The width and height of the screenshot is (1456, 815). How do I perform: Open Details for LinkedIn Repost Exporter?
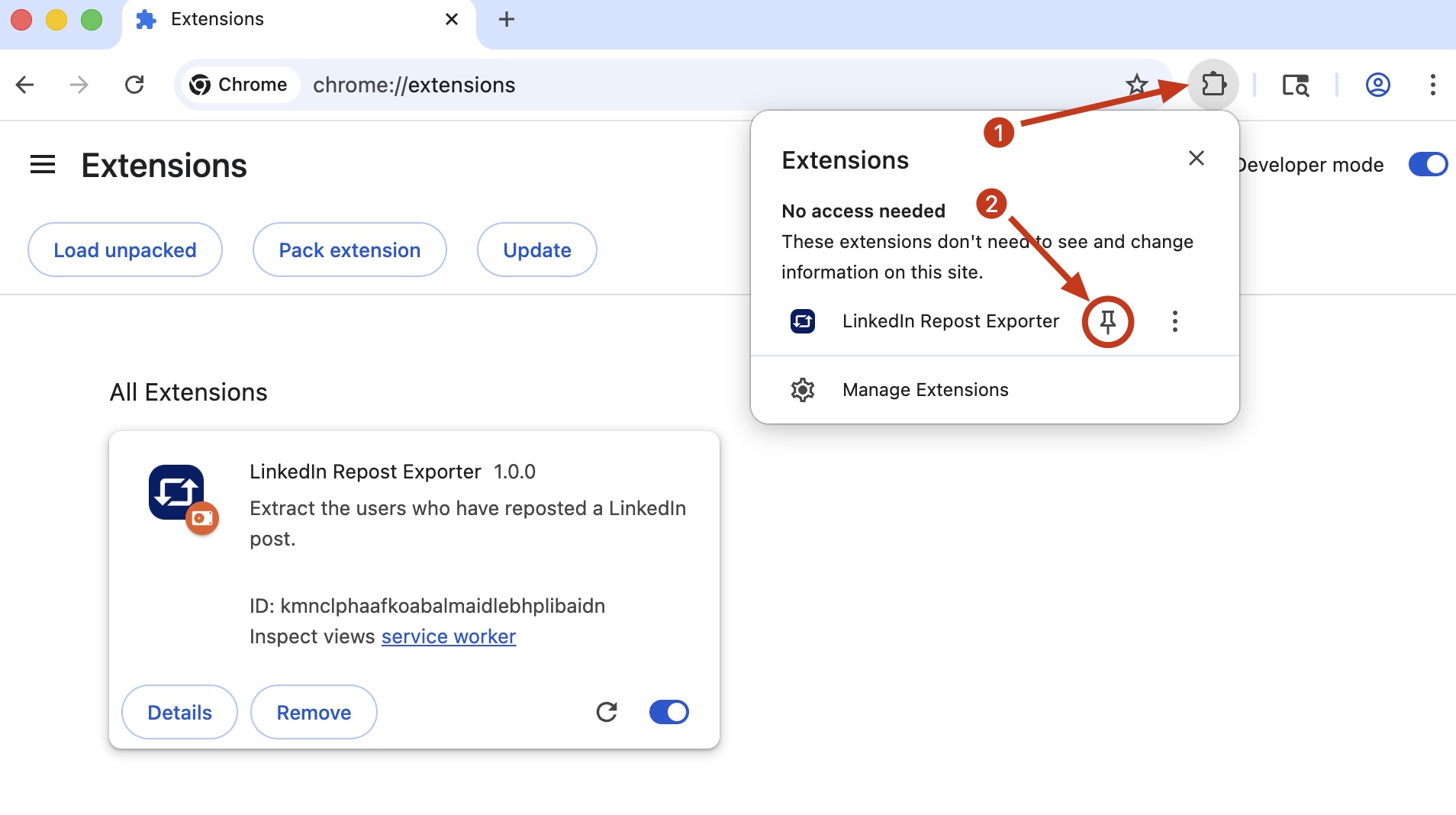click(180, 712)
